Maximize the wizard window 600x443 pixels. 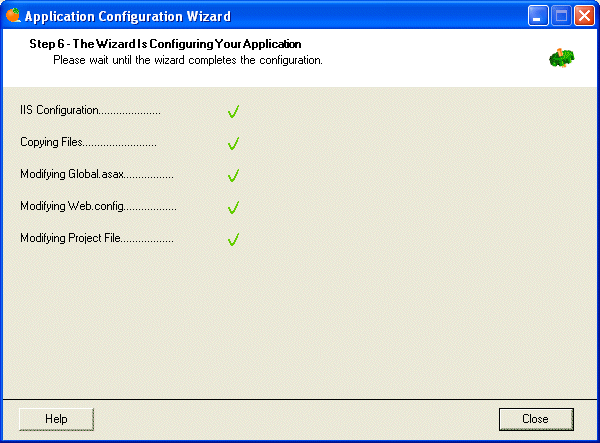(561, 16)
